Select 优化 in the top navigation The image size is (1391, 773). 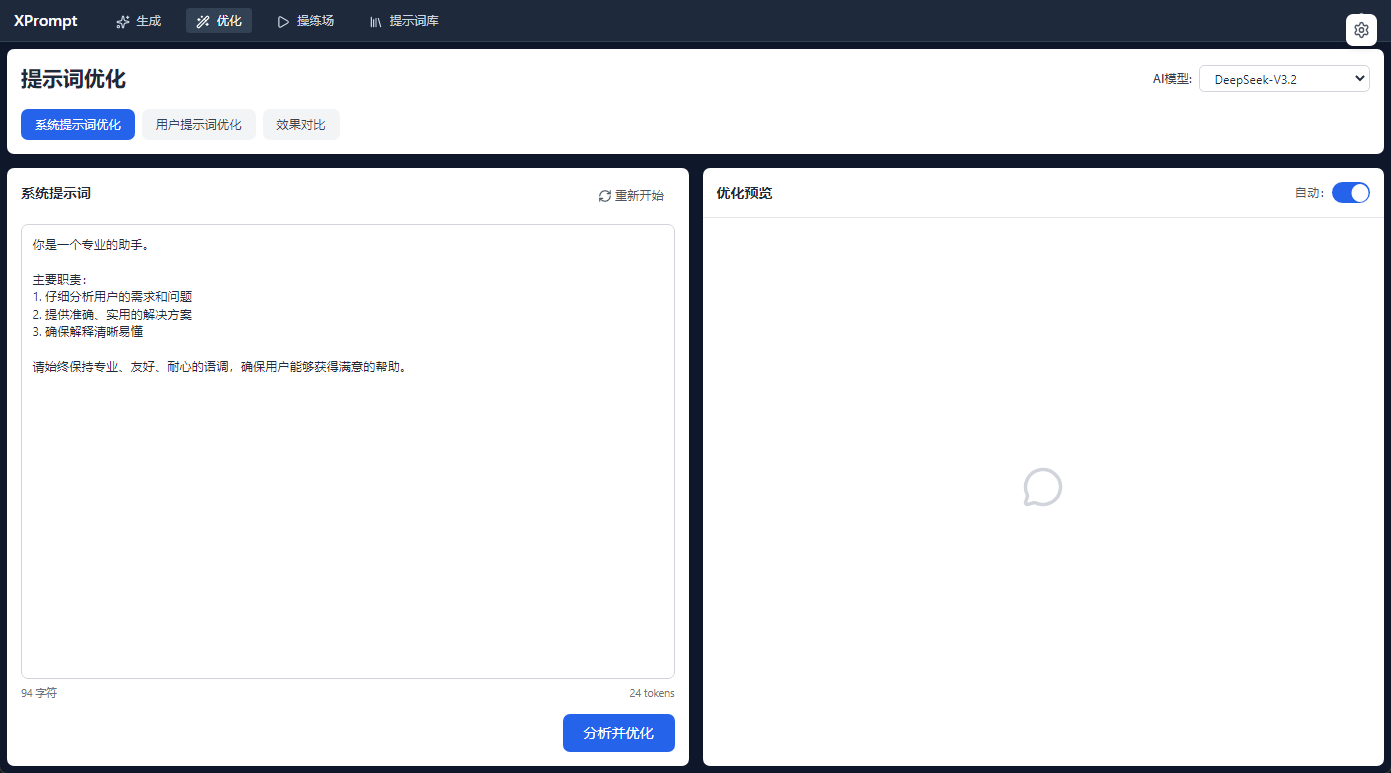[219, 21]
